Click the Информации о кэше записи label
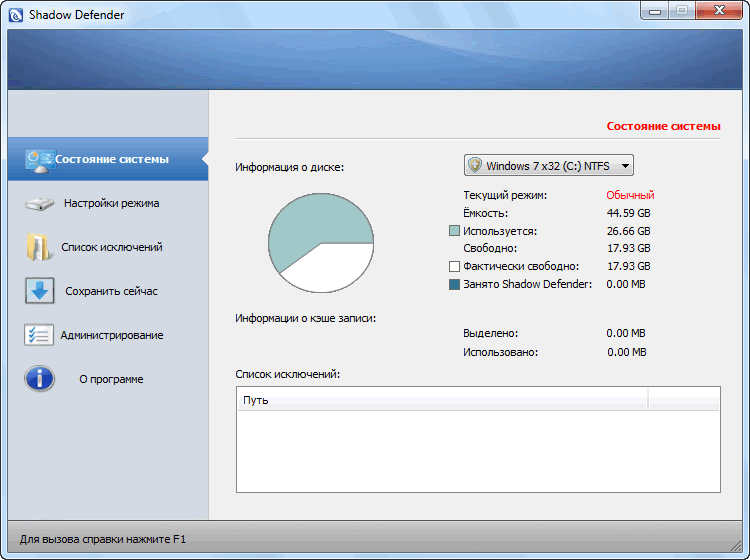The width and height of the screenshot is (750, 560). pos(306,318)
